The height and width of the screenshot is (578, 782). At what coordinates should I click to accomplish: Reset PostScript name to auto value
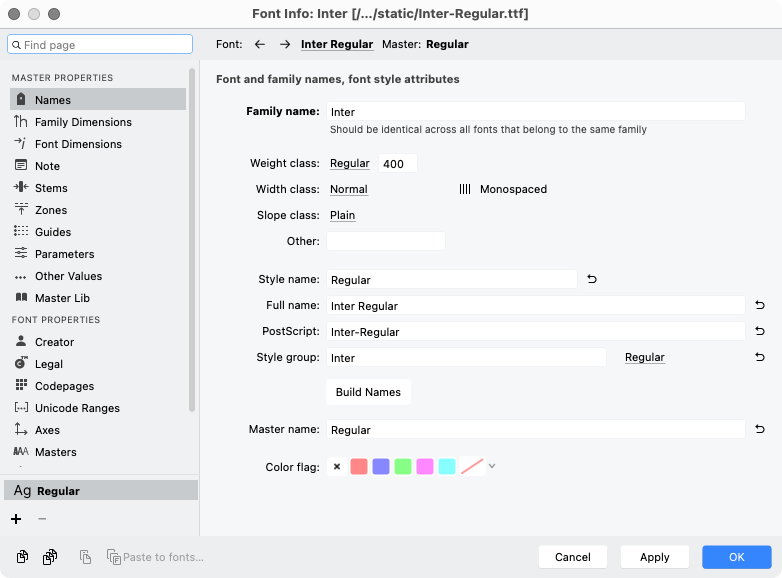click(760, 331)
